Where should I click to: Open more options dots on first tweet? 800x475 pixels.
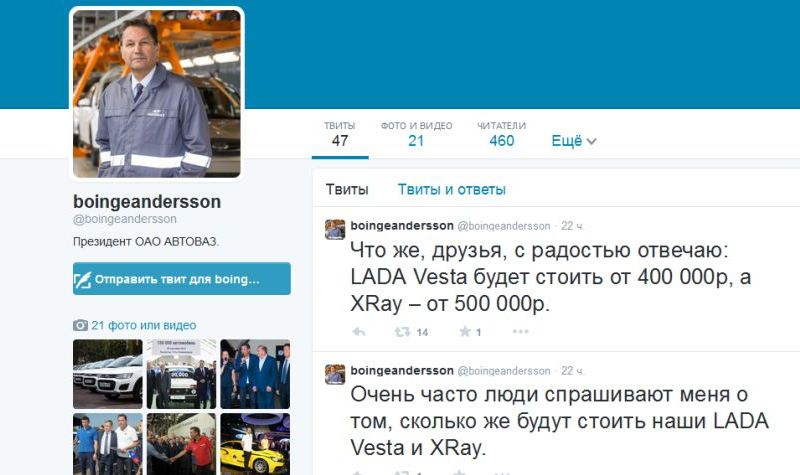coord(520,332)
